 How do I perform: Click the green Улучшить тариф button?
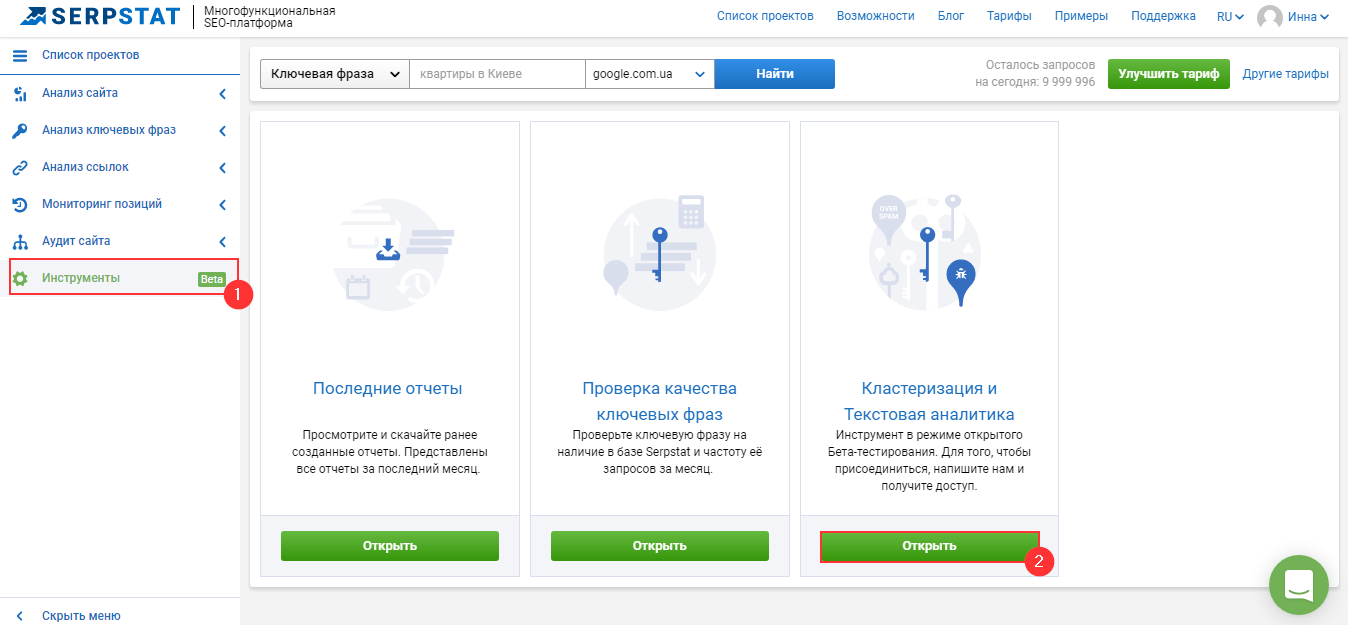[1169, 74]
